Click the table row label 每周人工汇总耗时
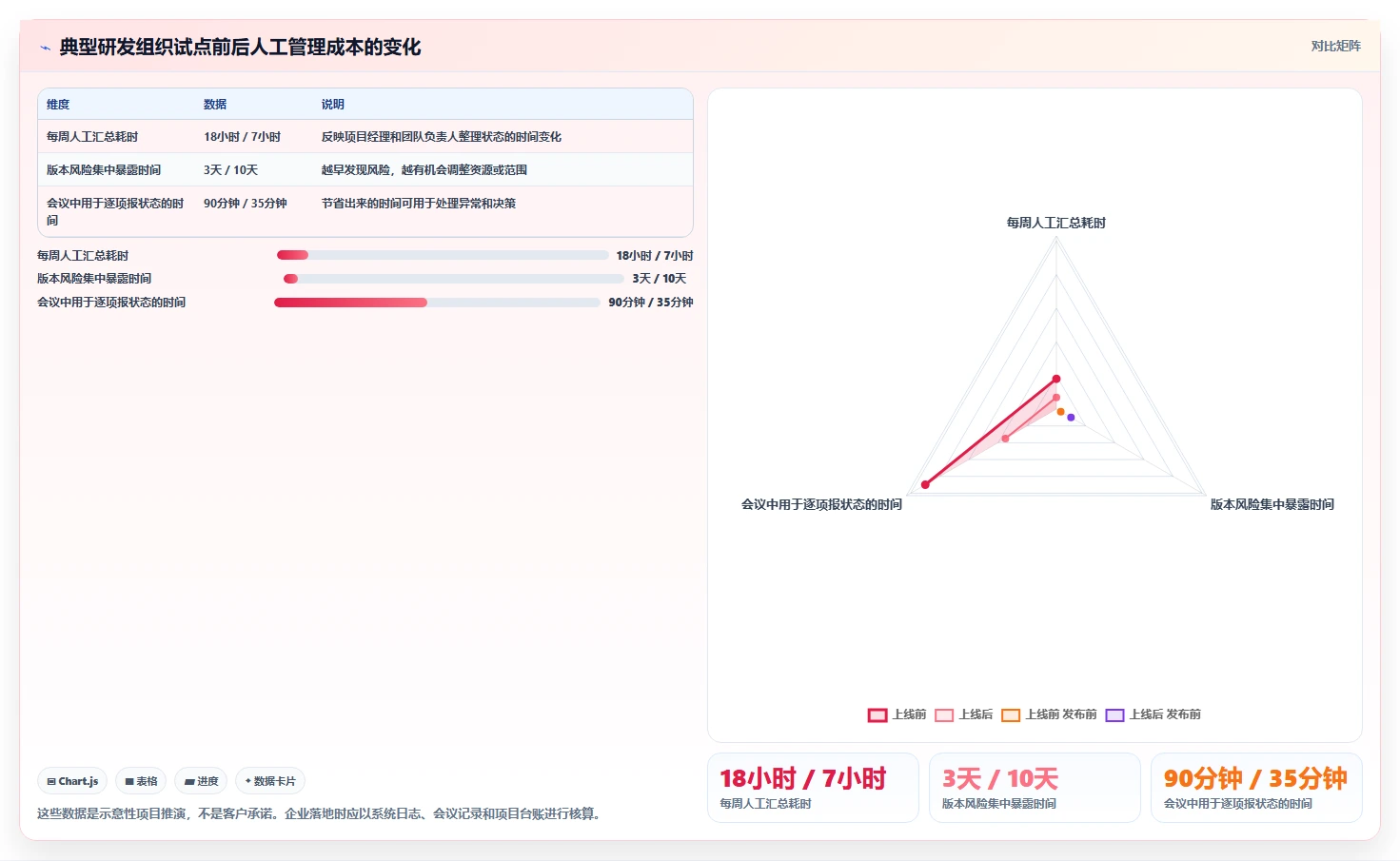The width and height of the screenshot is (1400, 861). [92, 137]
